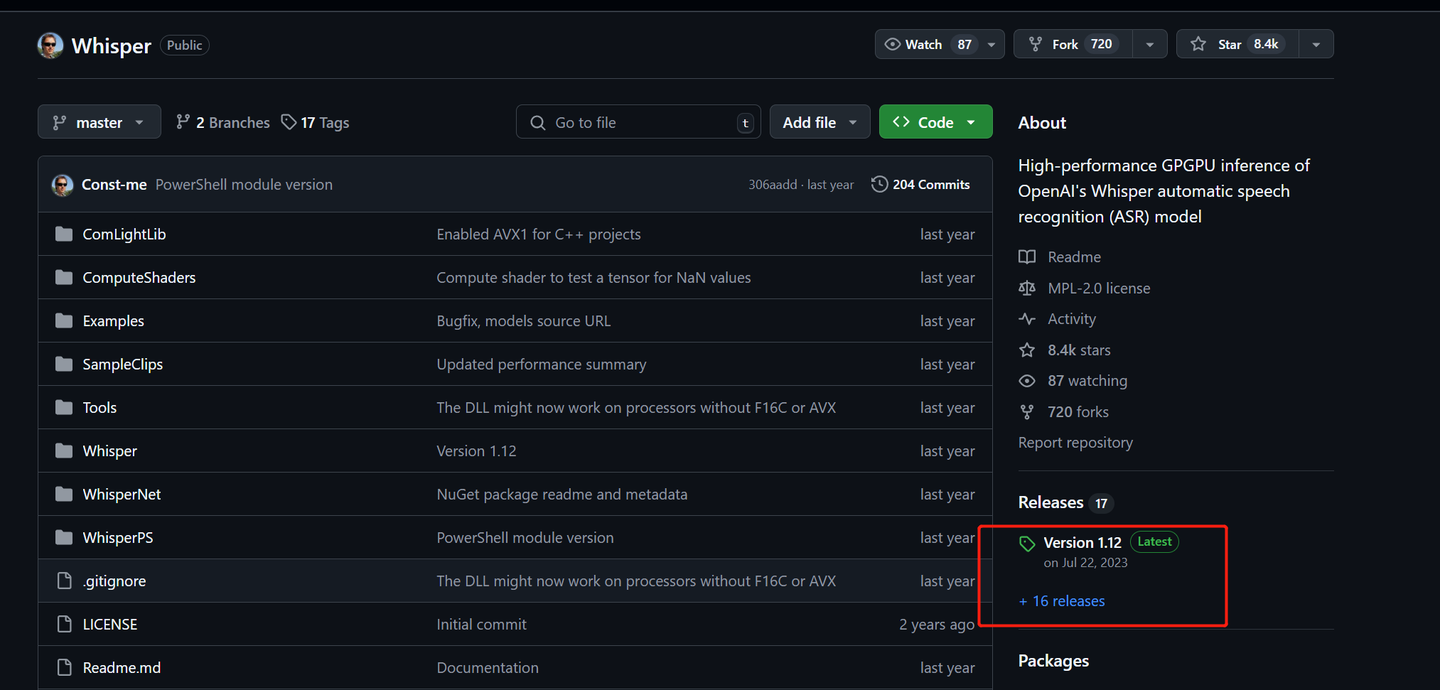Viewport: 1440px width, 690px height.
Task: Open the Fork options dropdown arrow
Action: point(1150,44)
